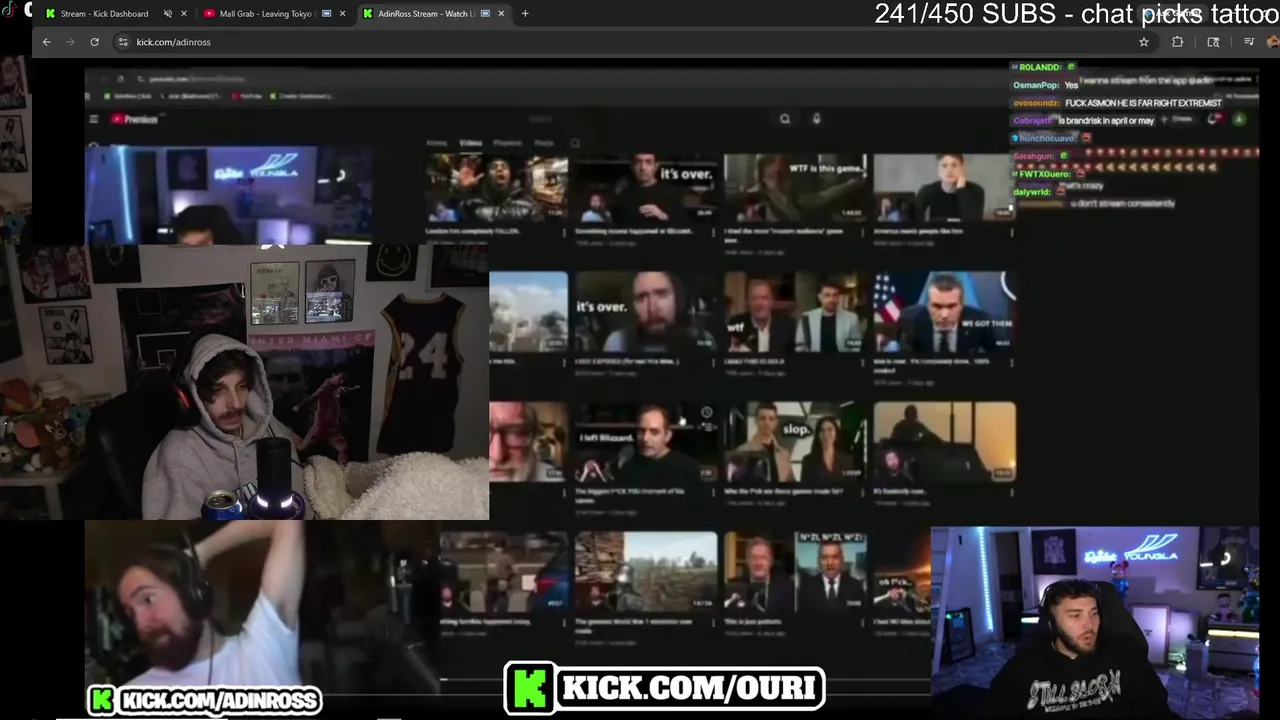Click the ROLANDD username in chat
Viewport: 1280px width, 720px height.
1039,67
